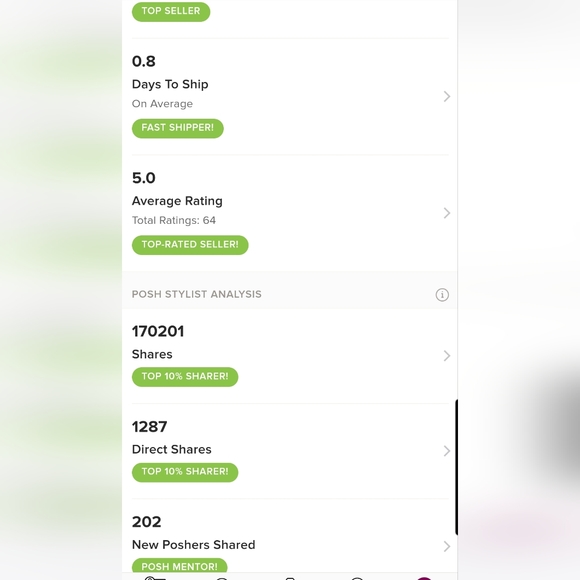
Task: Expand Days To Ship details chevron
Action: [446, 97]
